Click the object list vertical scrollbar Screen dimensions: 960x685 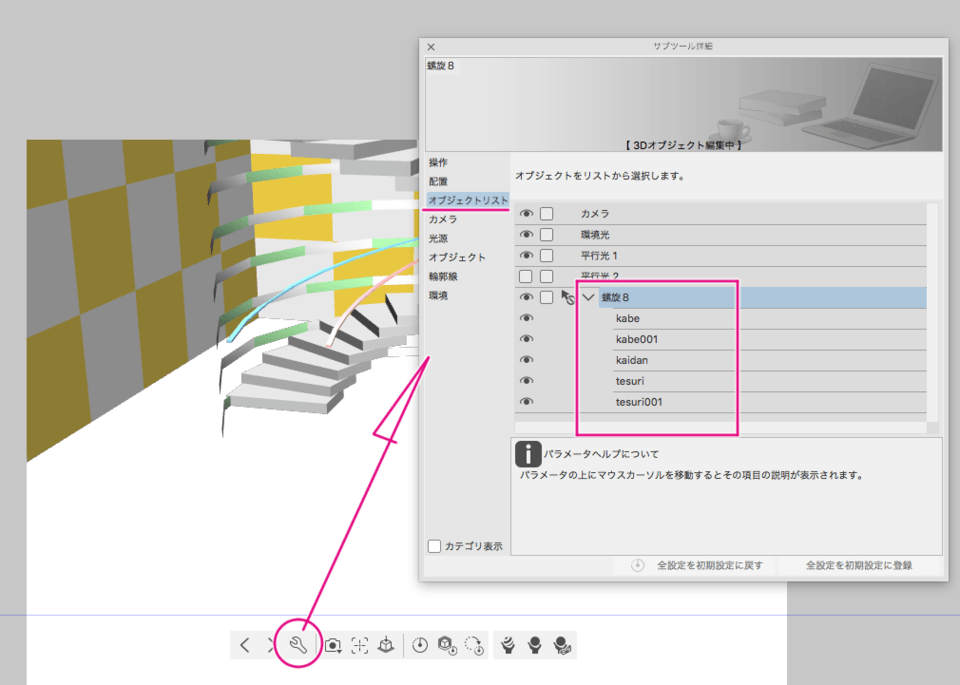click(932, 312)
